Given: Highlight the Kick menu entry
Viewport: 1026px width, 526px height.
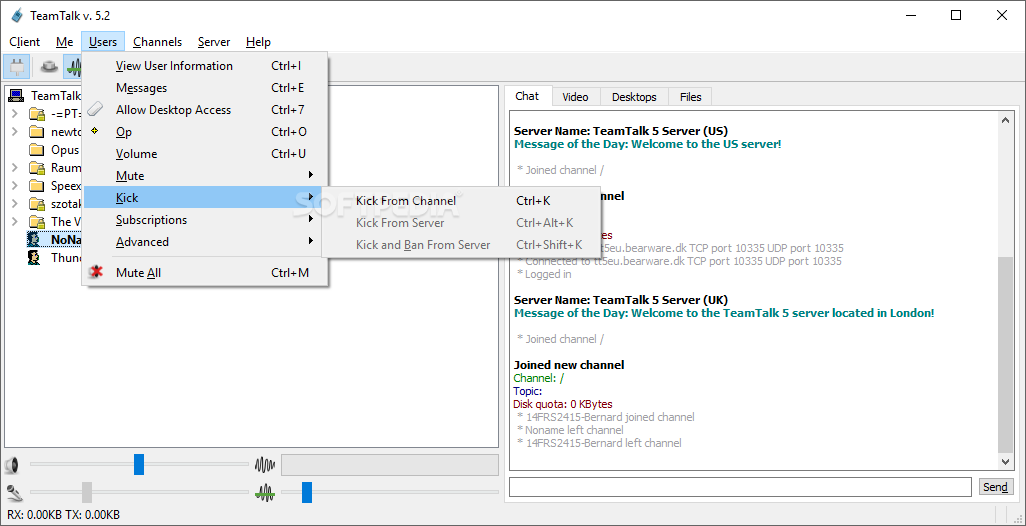Looking at the screenshot, I should pyautogui.click(x=205, y=198).
